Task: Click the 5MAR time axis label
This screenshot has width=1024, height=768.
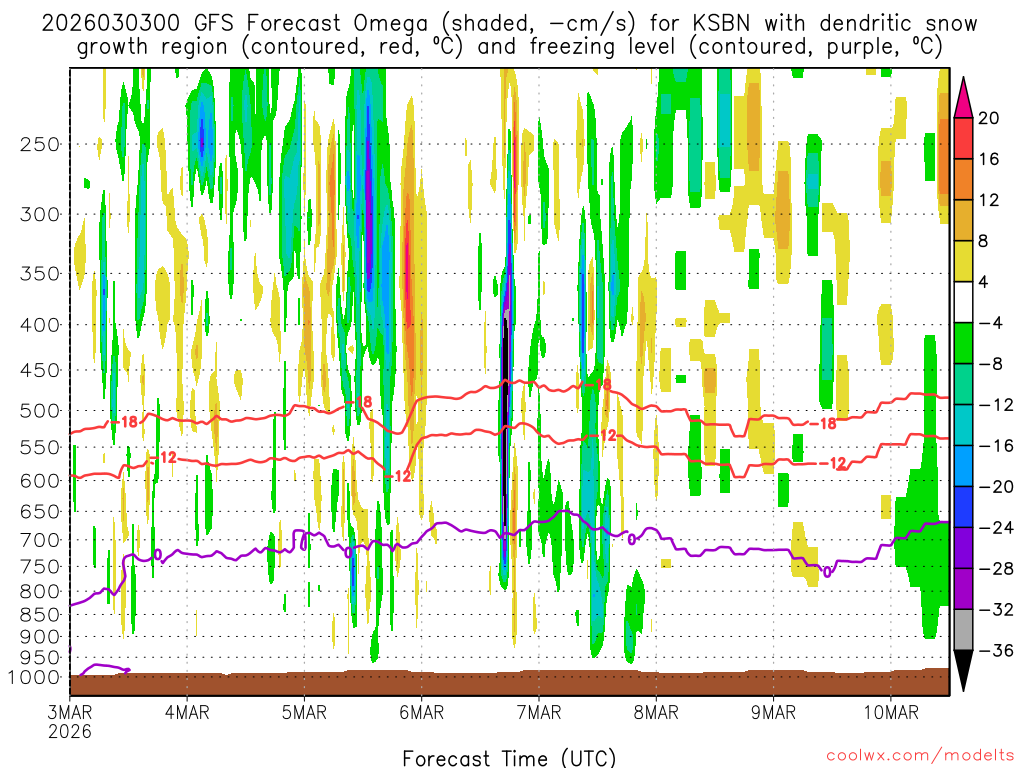Action: (x=304, y=712)
